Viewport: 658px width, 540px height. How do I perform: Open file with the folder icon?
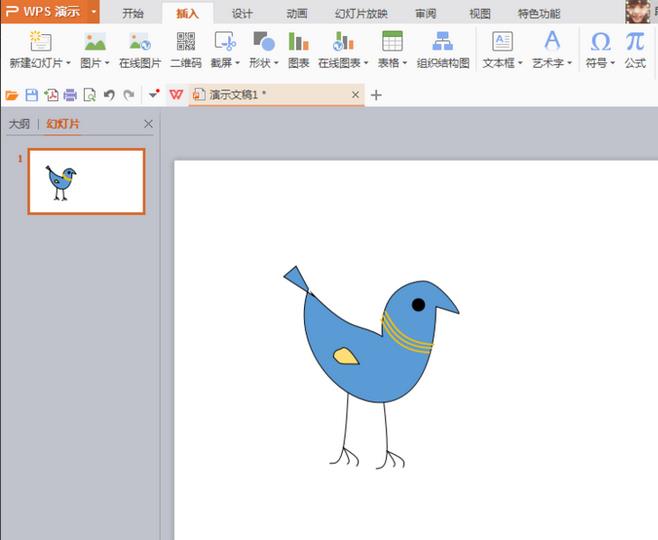point(12,95)
